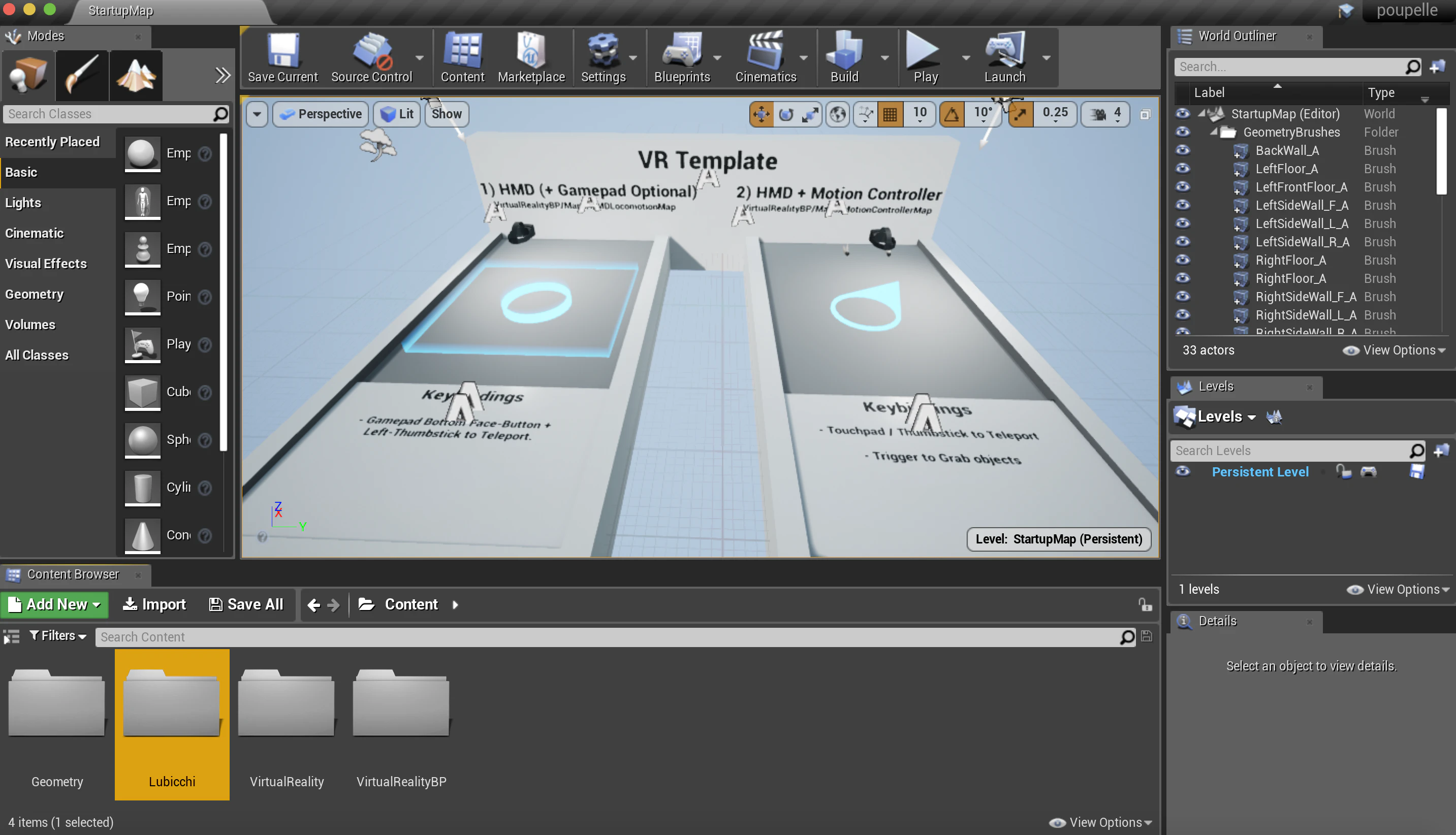
Task: Select the Paint mode brush icon
Action: pos(81,75)
